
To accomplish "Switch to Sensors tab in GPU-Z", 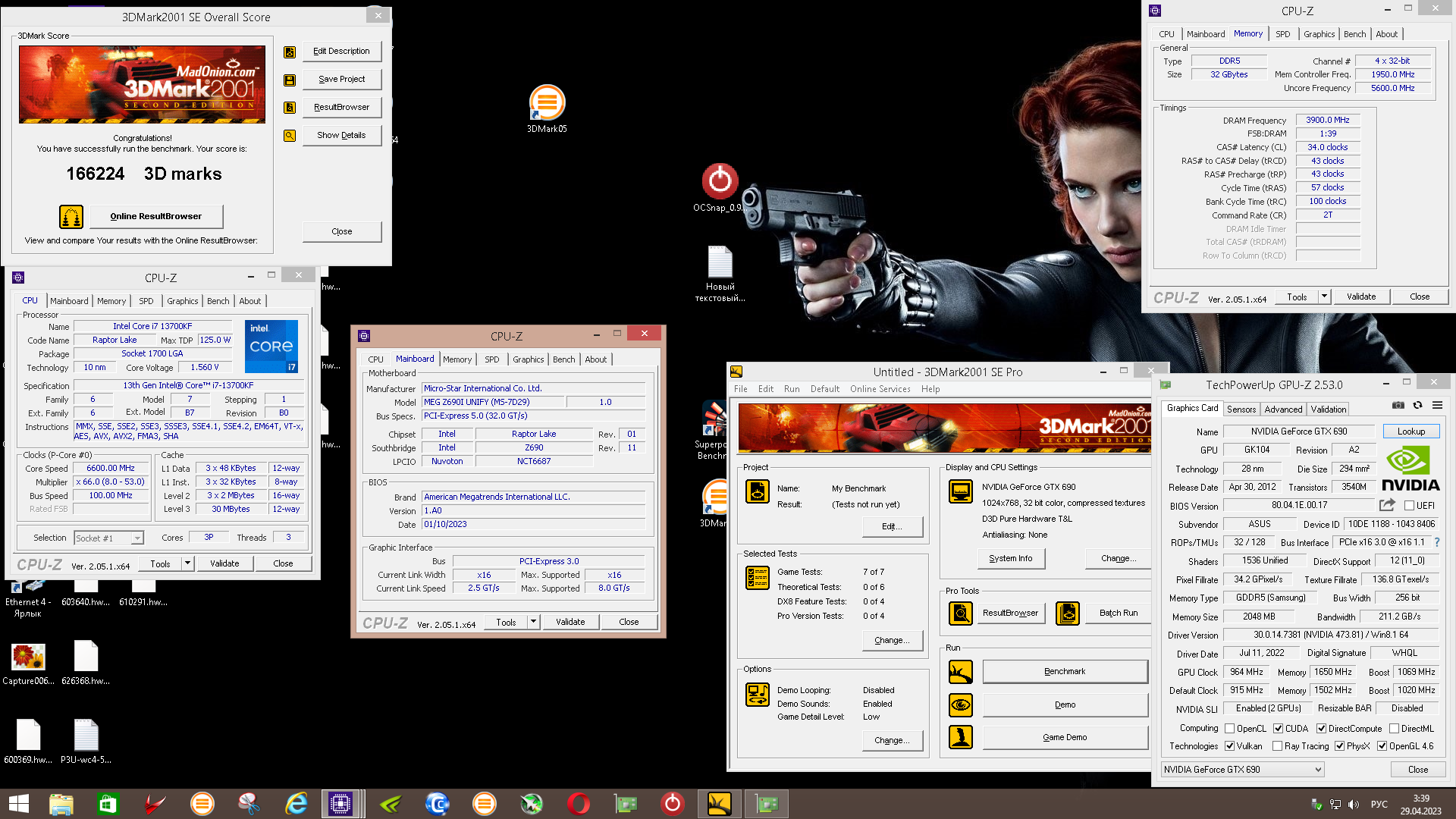I will (1241, 409).
